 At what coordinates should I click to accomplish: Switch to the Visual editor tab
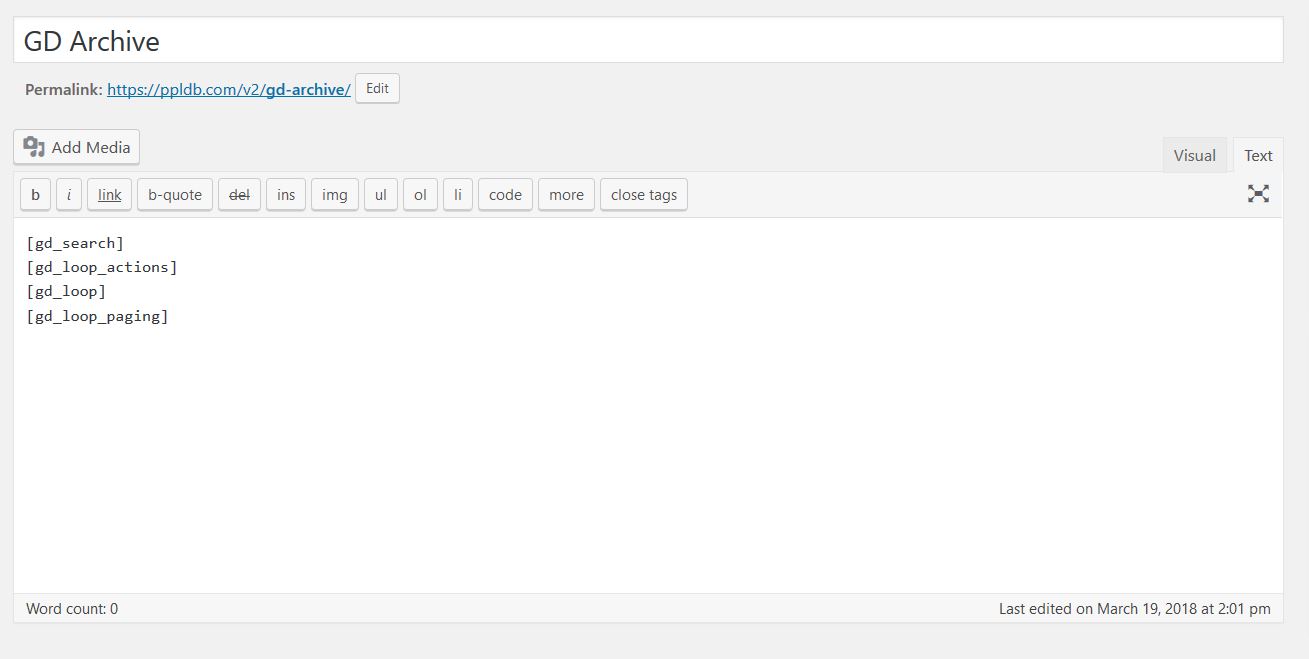click(1194, 155)
